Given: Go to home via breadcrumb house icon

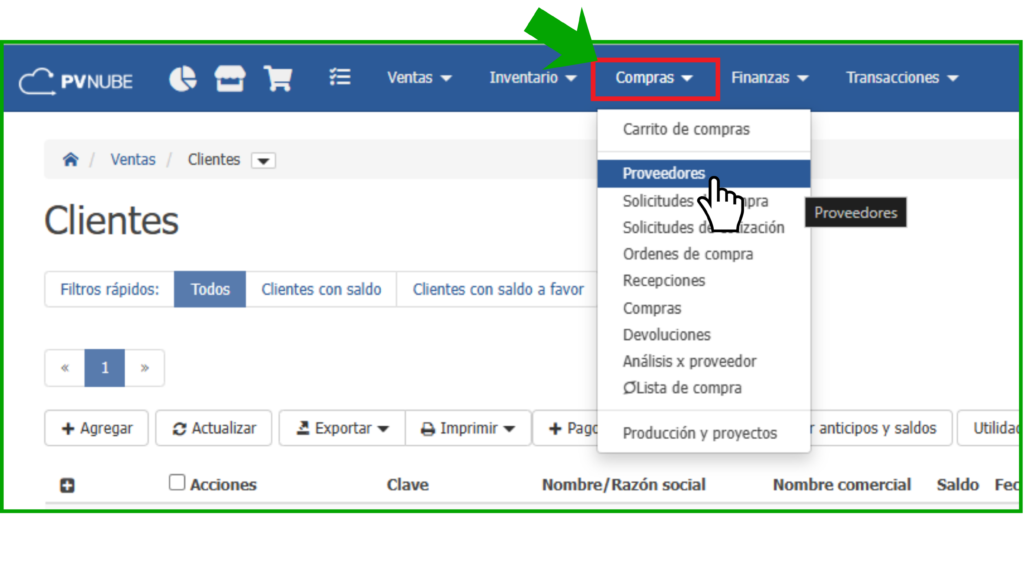Looking at the screenshot, I should pyautogui.click(x=70, y=160).
